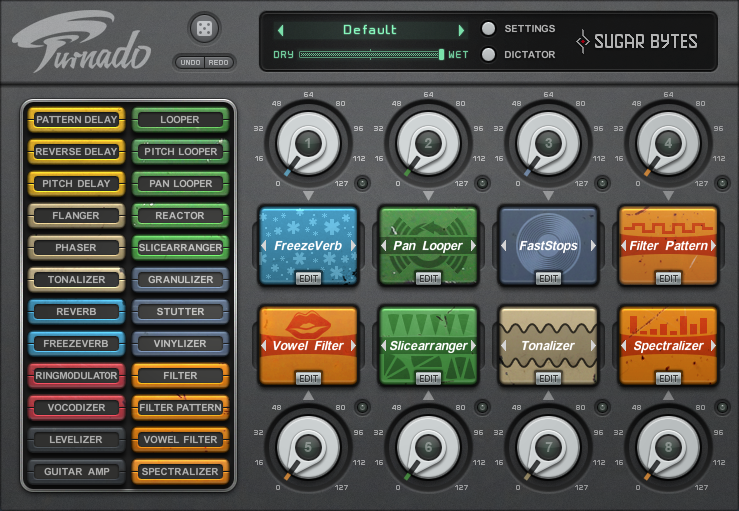Choose Granulizer from the effects list
The height and width of the screenshot is (511, 739).
180,279
